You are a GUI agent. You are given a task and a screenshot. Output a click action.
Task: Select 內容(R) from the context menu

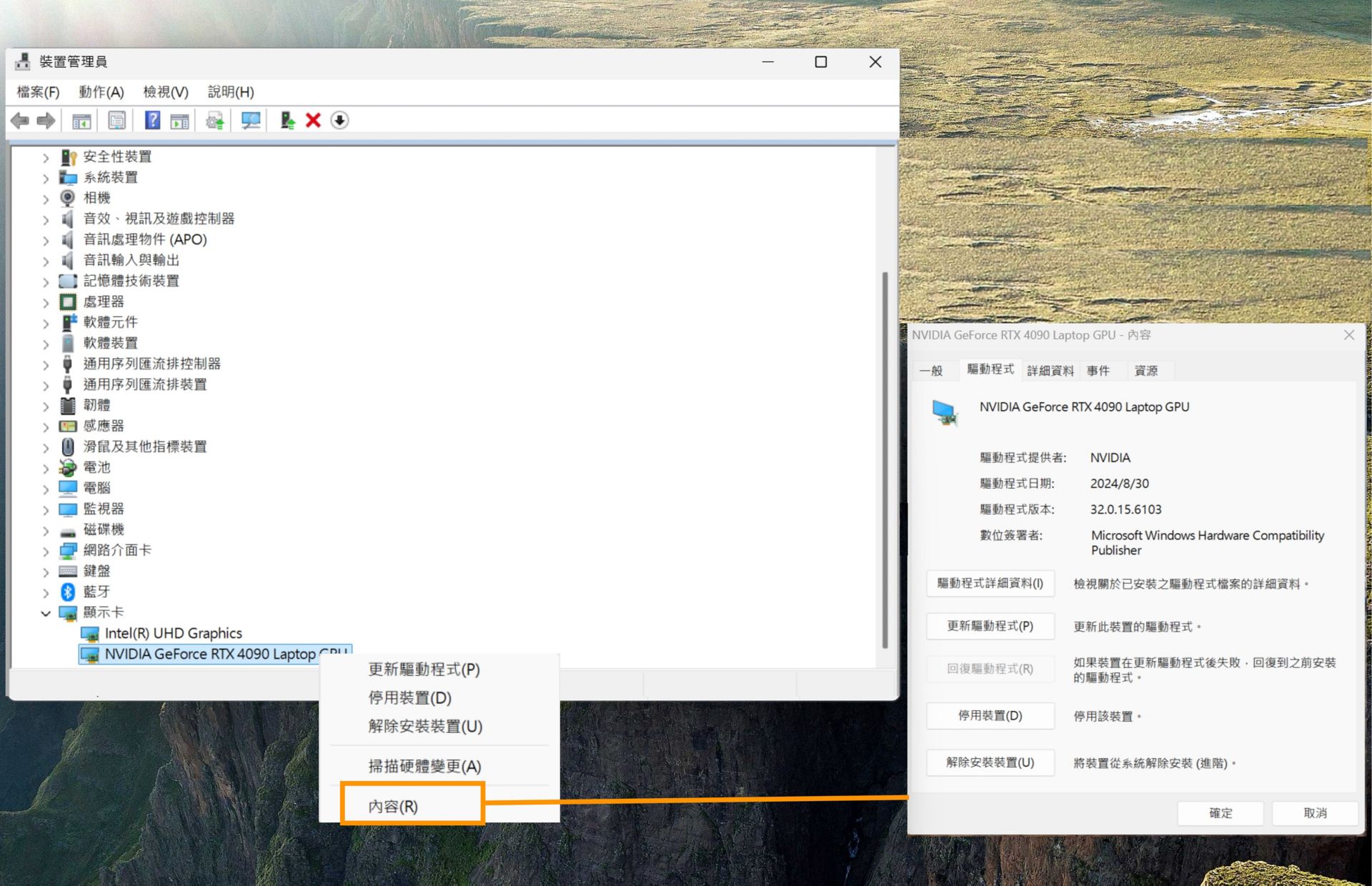[391, 805]
